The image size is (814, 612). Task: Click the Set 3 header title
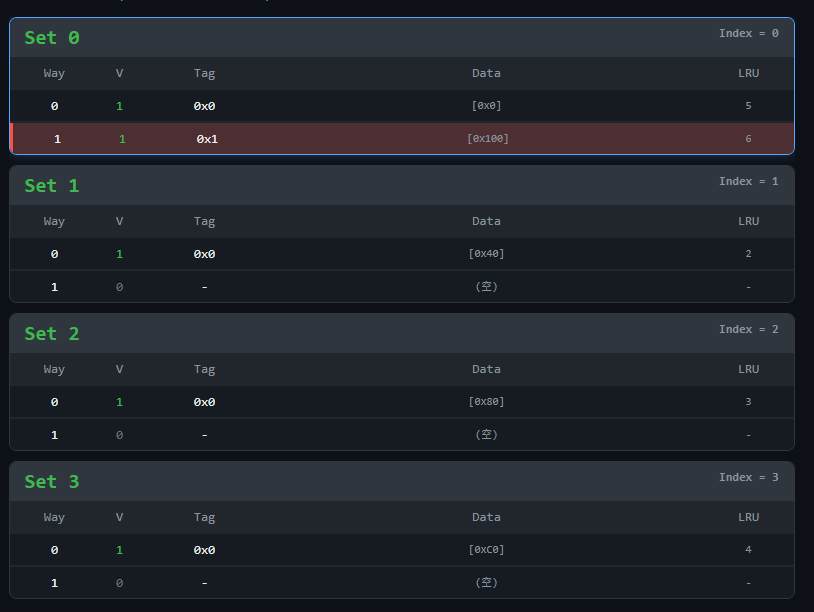(52, 482)
